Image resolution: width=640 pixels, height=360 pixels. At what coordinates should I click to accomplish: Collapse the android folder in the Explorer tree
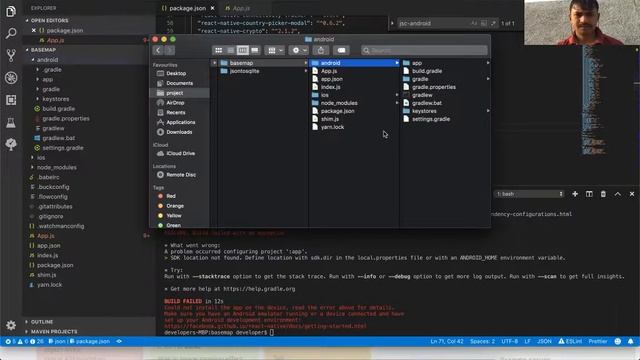(x=33, y=60)
